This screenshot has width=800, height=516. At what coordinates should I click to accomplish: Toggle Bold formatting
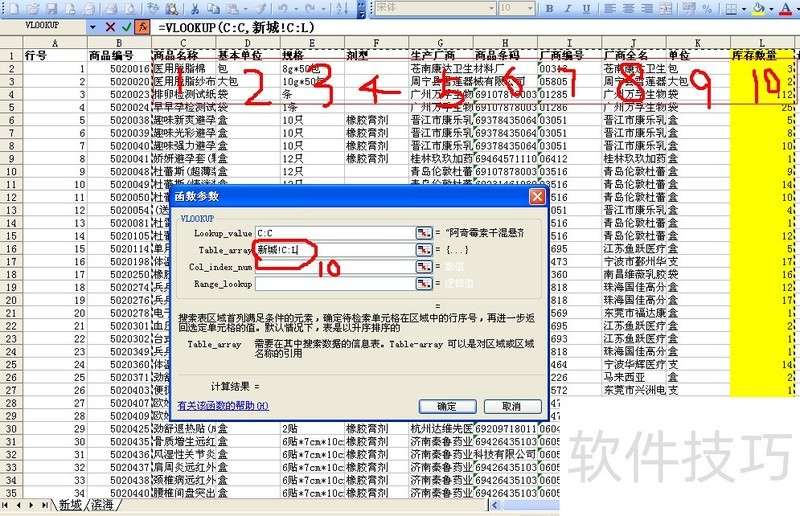[549, 9]
